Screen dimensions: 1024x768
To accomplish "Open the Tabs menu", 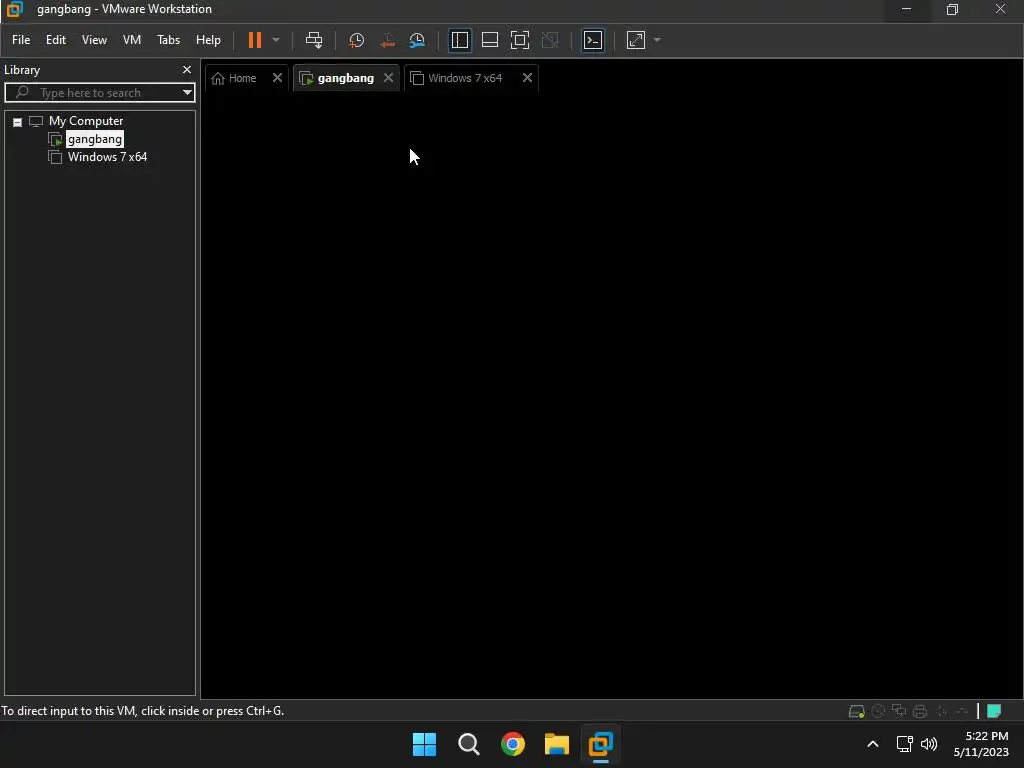I will (168, 40).
